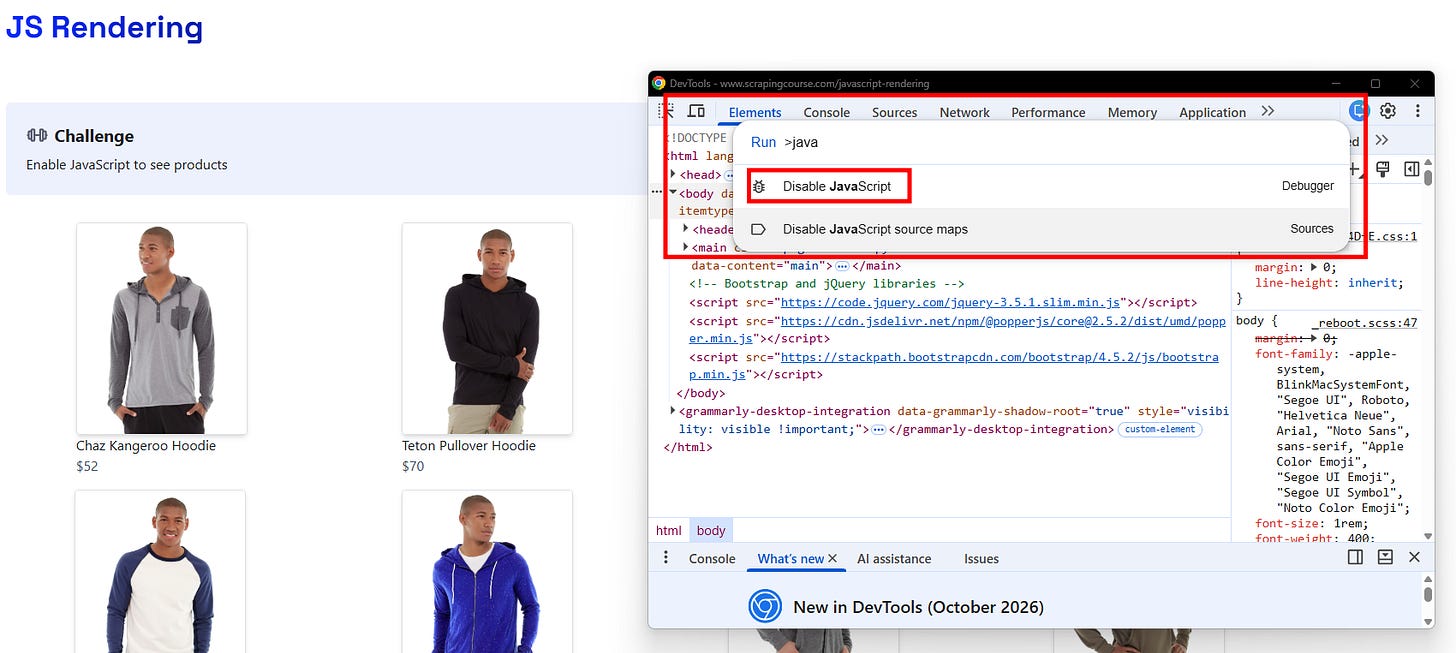Select the AI assistance drawer tab
The width and height of the screenshot is (1456, 653).
click(894, 558)
